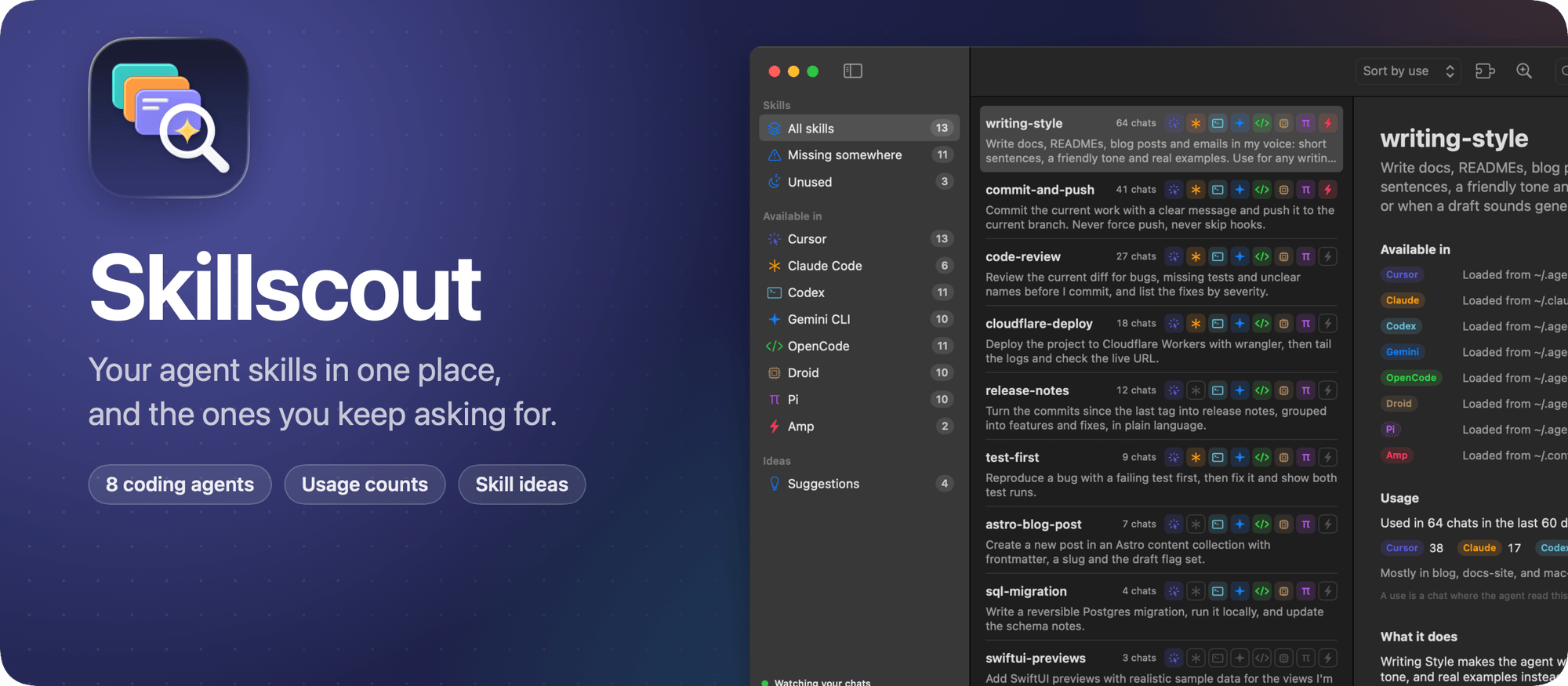Filter by Droid in sidebar
1568x686 pixels.
(859, 372)
